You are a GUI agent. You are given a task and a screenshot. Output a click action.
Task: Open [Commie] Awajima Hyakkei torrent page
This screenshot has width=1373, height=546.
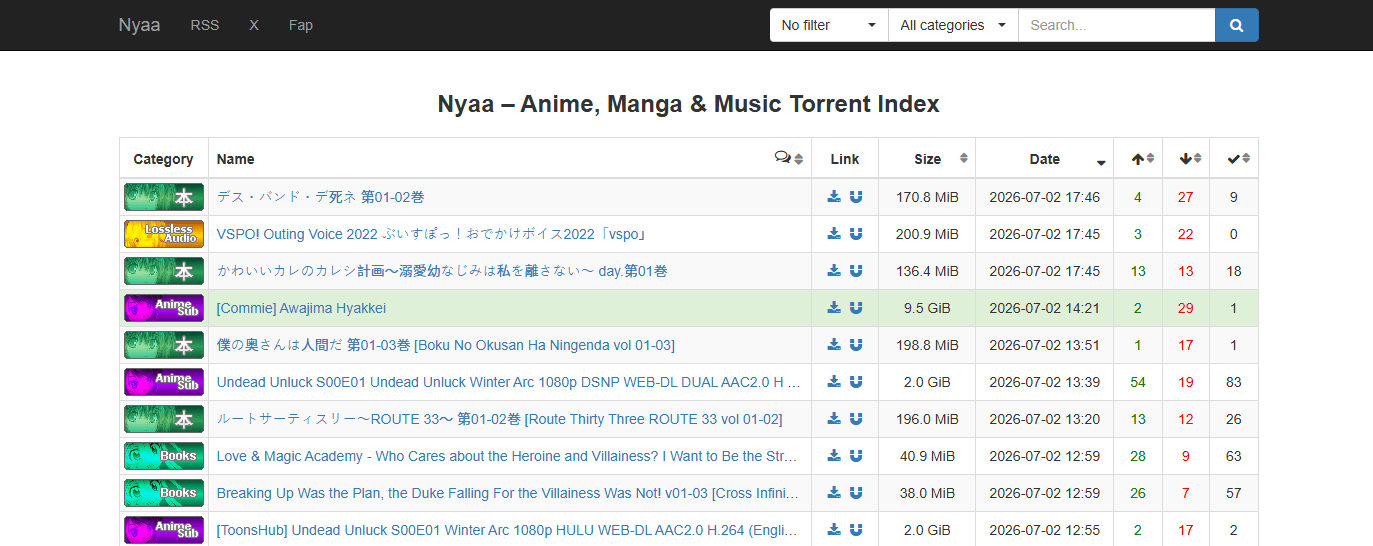pyautogui.click(x=301, y=308)
